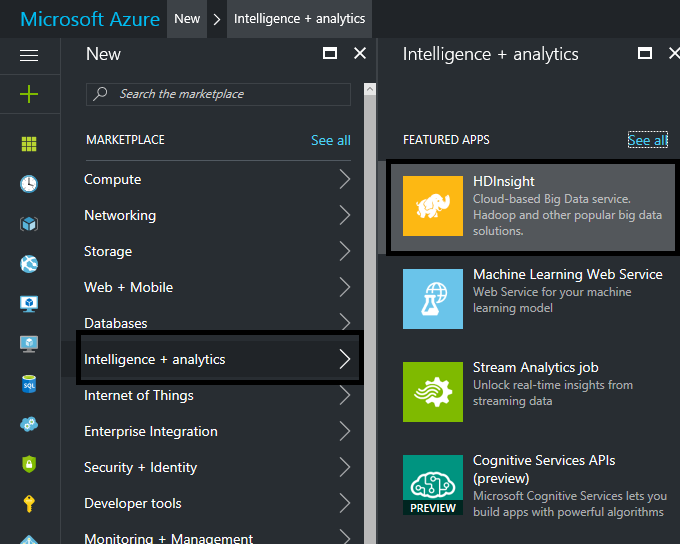Click the Stream Analytics job gear icon
Screen dimensions: 680x544
coord(432,392)
